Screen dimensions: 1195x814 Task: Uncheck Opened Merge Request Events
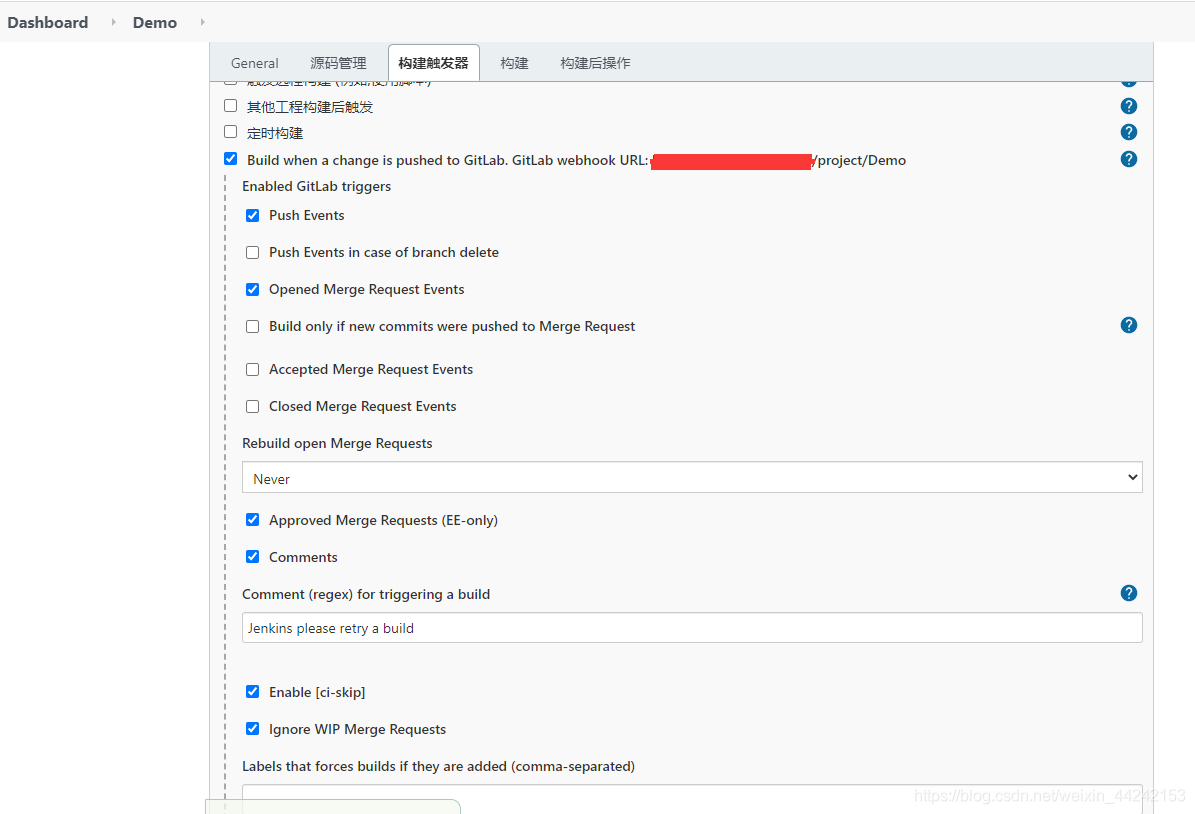pyautogui.click(x=252, y=290)
